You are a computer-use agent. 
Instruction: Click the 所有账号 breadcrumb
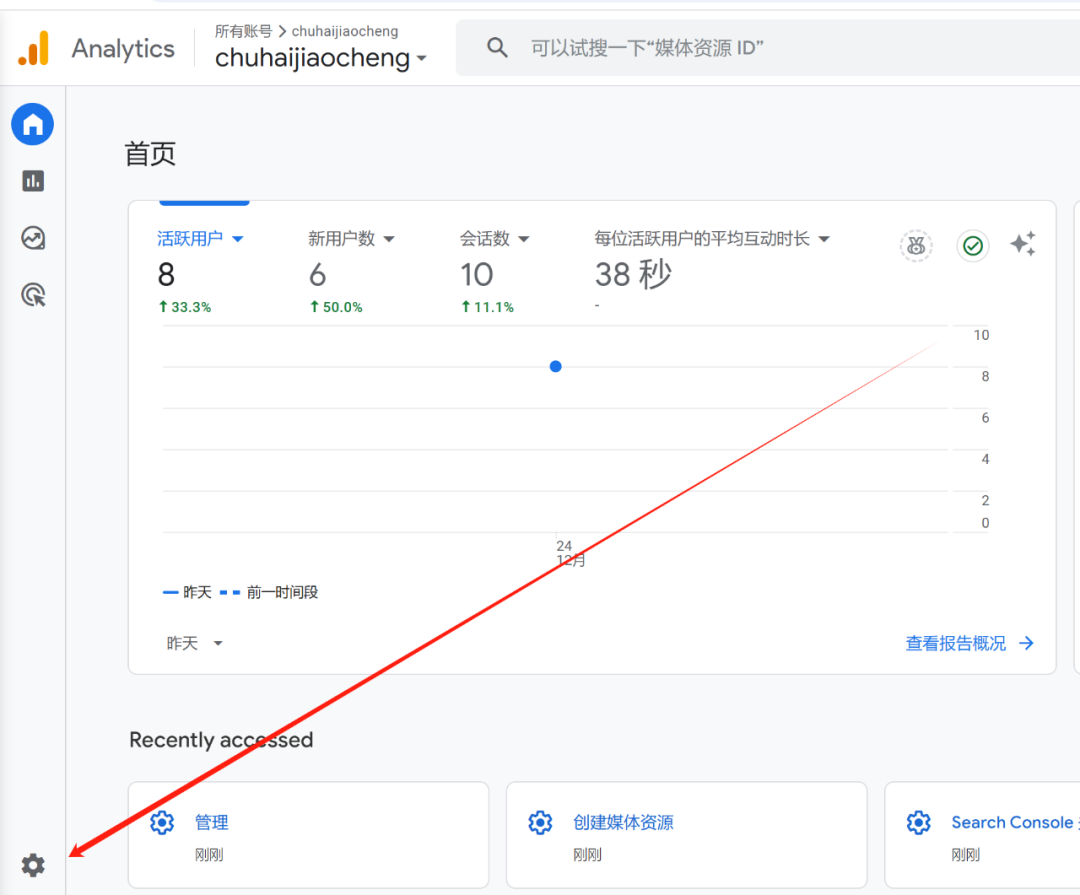(x=242, y=30)
